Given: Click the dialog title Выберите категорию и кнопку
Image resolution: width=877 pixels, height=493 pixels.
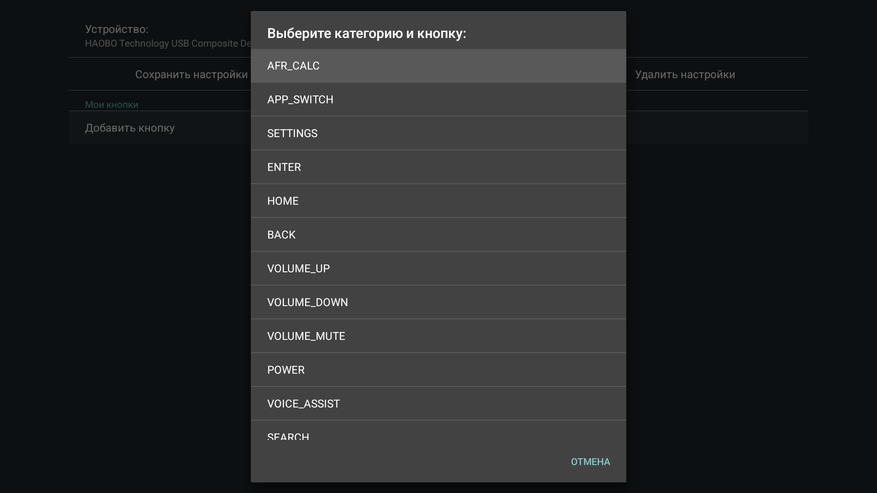Looking at the screenshot, I should 366,34.
